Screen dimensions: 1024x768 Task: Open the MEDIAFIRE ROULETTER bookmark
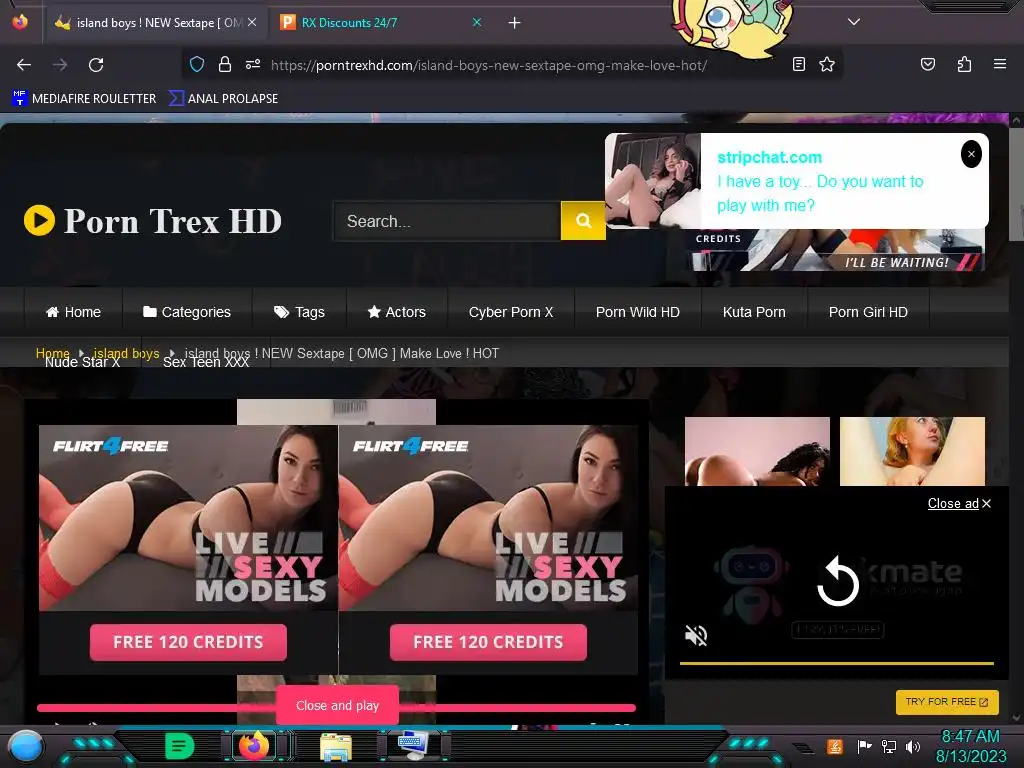84,99
